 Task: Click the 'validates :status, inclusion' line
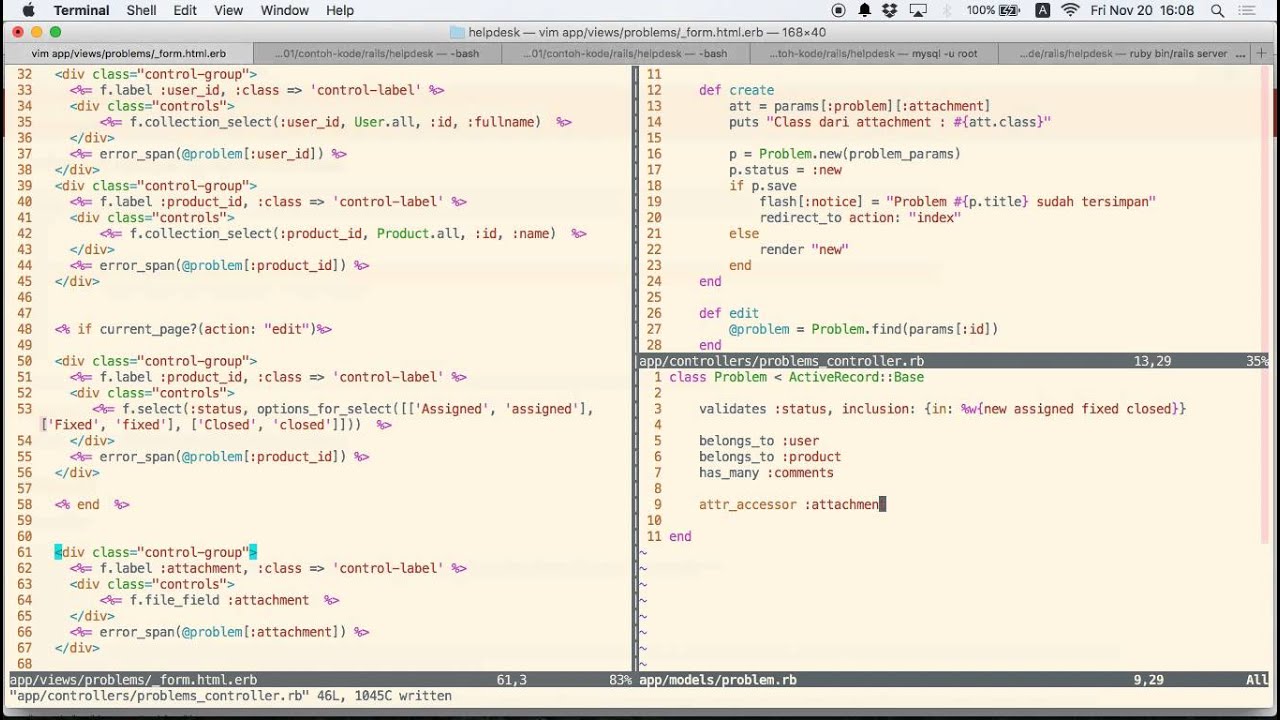coord(942,409)
